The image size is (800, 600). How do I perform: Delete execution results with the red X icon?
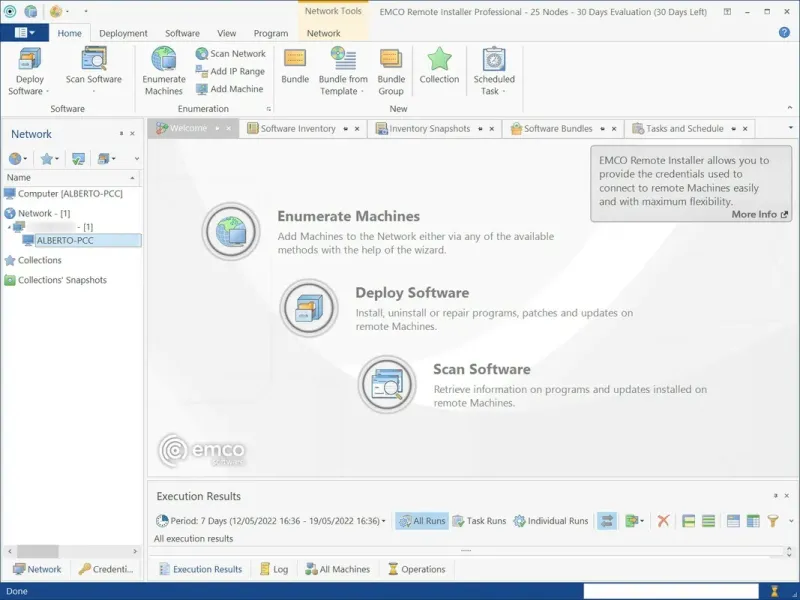pyautogui.click(x=663, y=521)
